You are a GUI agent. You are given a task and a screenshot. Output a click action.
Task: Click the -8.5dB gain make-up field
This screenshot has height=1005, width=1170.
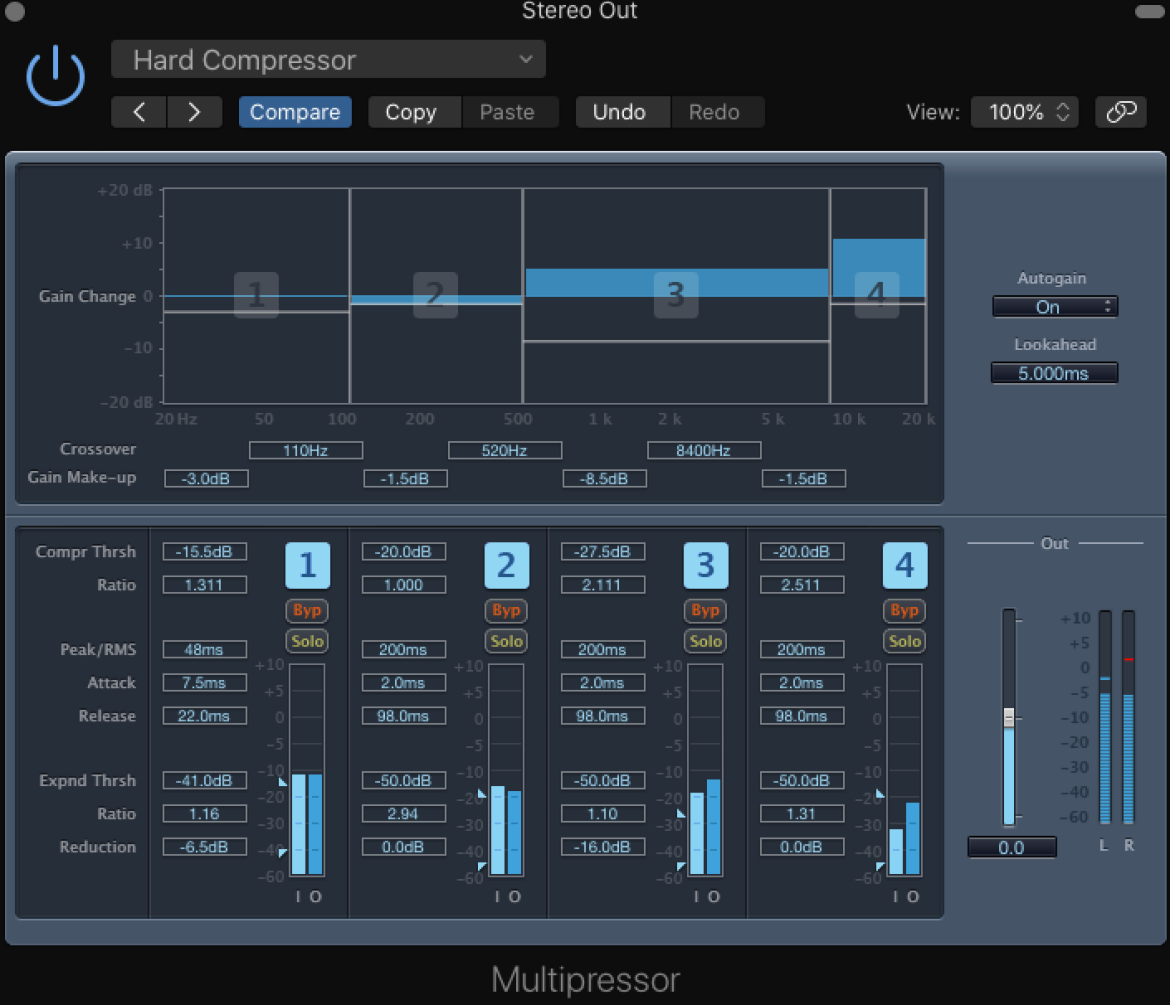tap(604, 479)
